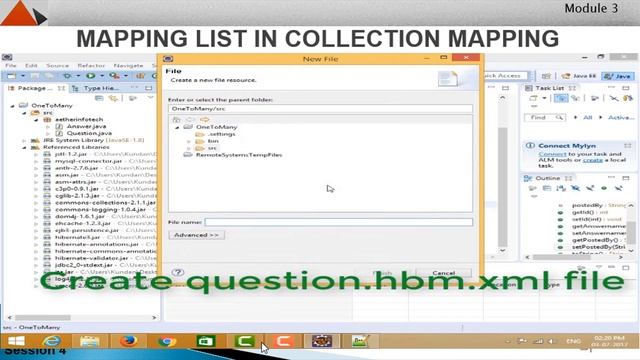Viewport: 640px width, 360px height.
Task: Click the Cancel button in New File dialog
Action: 444,273
